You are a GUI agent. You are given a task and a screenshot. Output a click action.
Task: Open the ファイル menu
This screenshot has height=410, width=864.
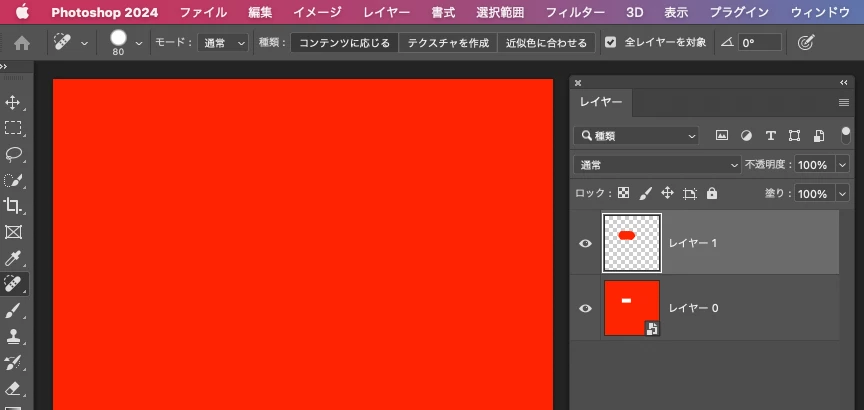tap(203, 12)
